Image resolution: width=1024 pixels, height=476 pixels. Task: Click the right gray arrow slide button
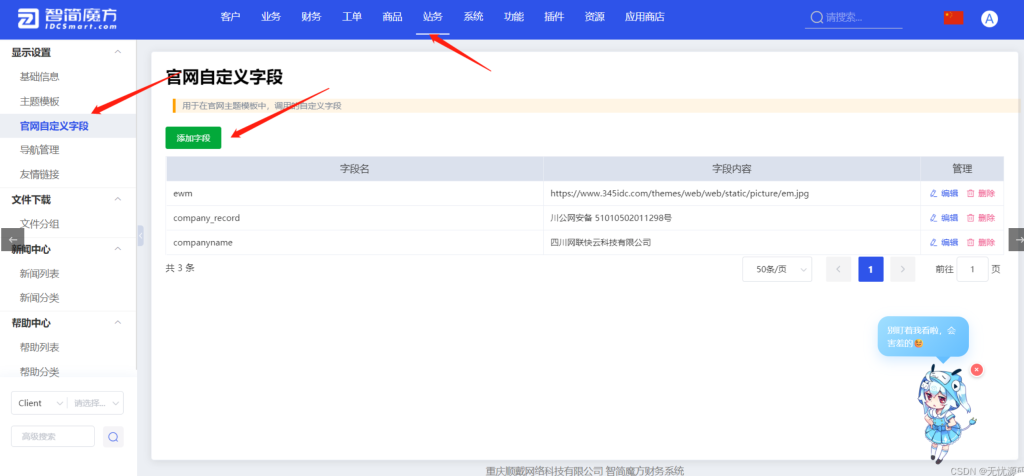tap(1017, 240)
